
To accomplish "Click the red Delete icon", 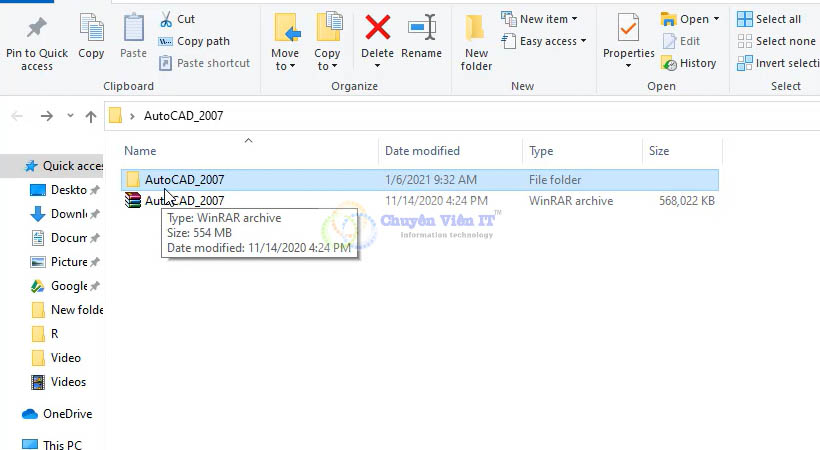I will click(378, 27).
